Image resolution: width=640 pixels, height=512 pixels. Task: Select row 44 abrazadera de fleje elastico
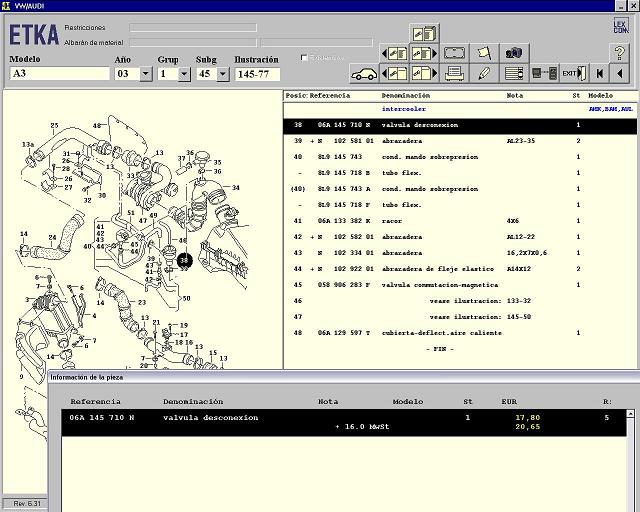click(x=460, y=269)
